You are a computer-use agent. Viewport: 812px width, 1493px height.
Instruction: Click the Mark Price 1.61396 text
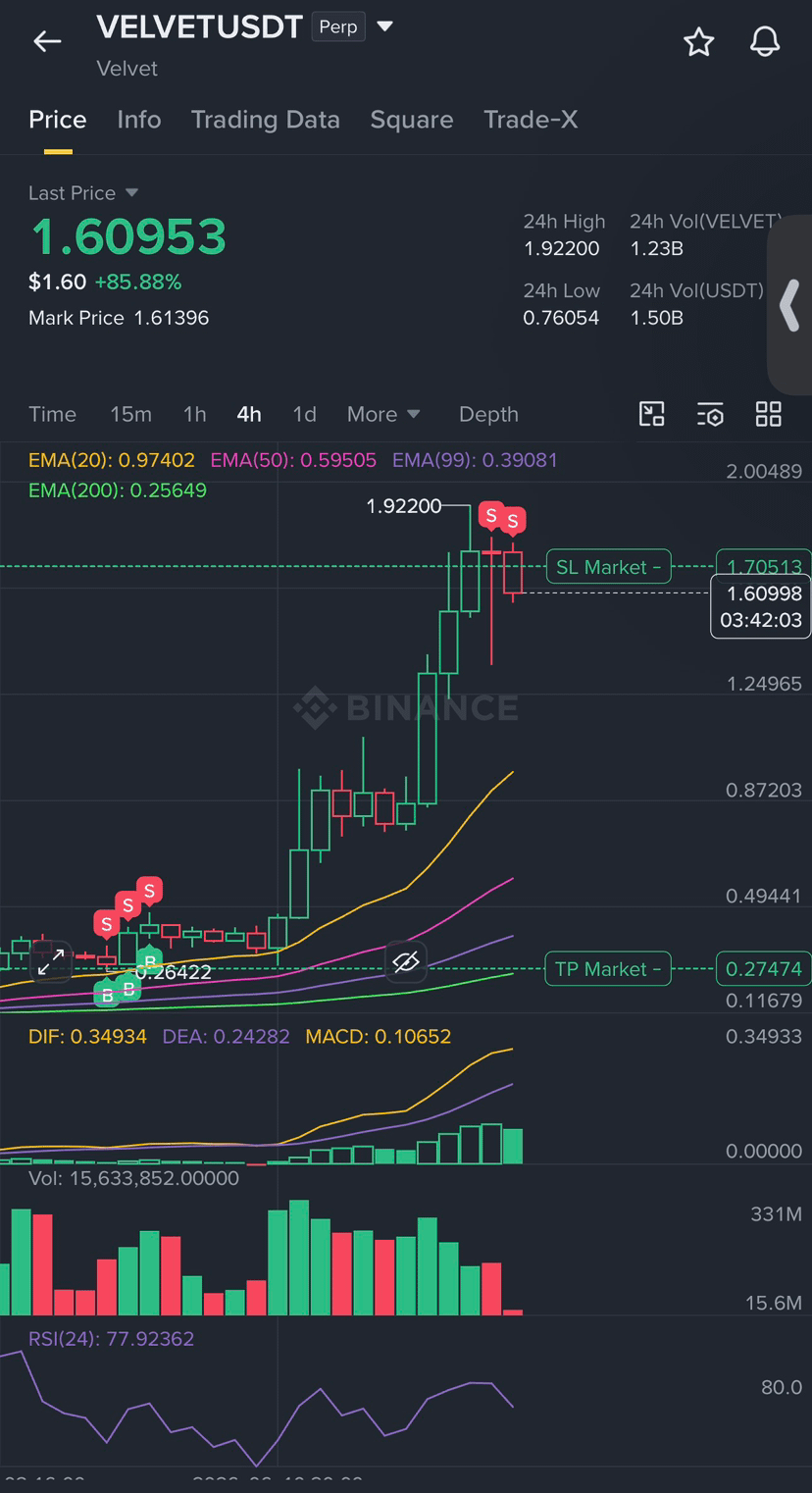(119, 318)
